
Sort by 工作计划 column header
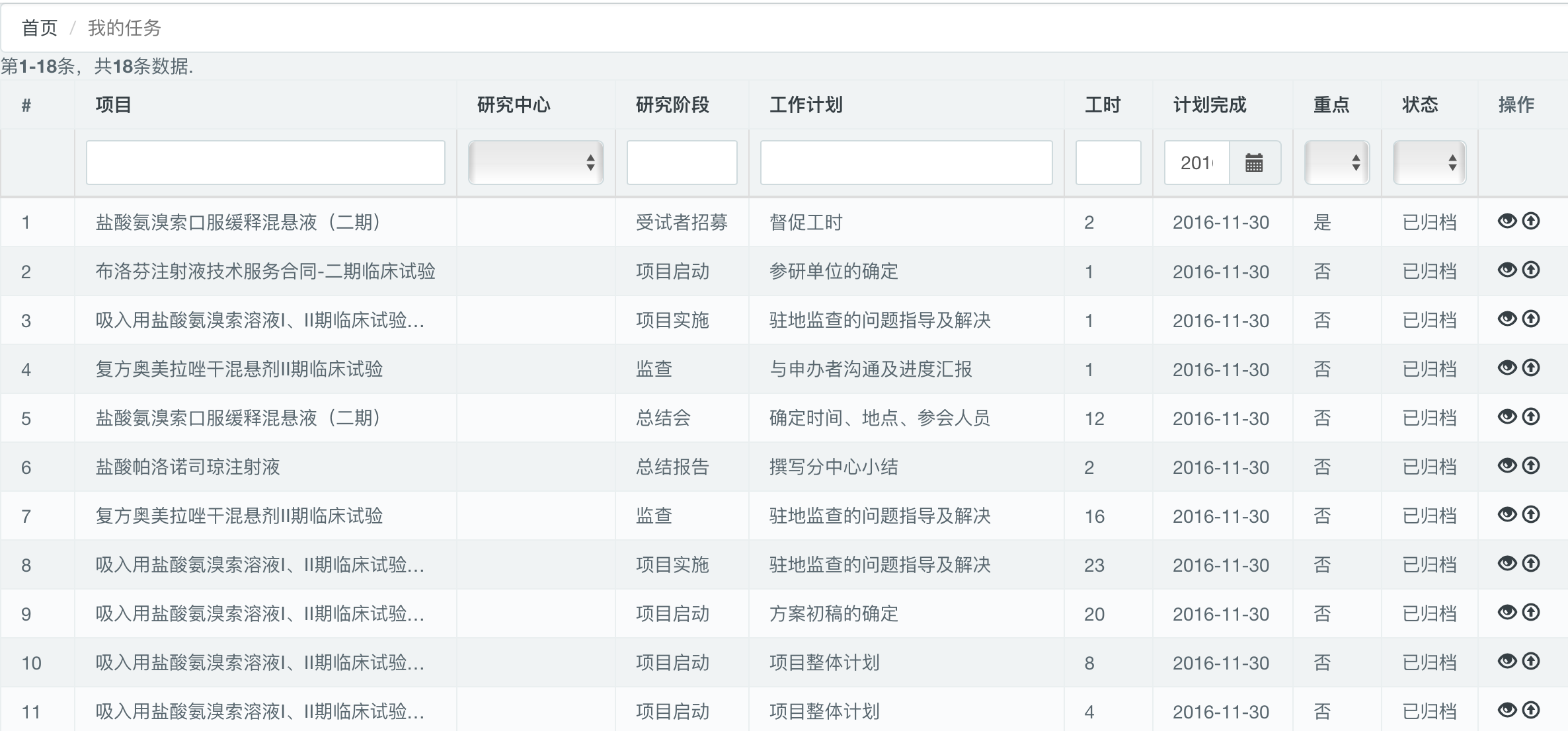click(x=806, y=104)
